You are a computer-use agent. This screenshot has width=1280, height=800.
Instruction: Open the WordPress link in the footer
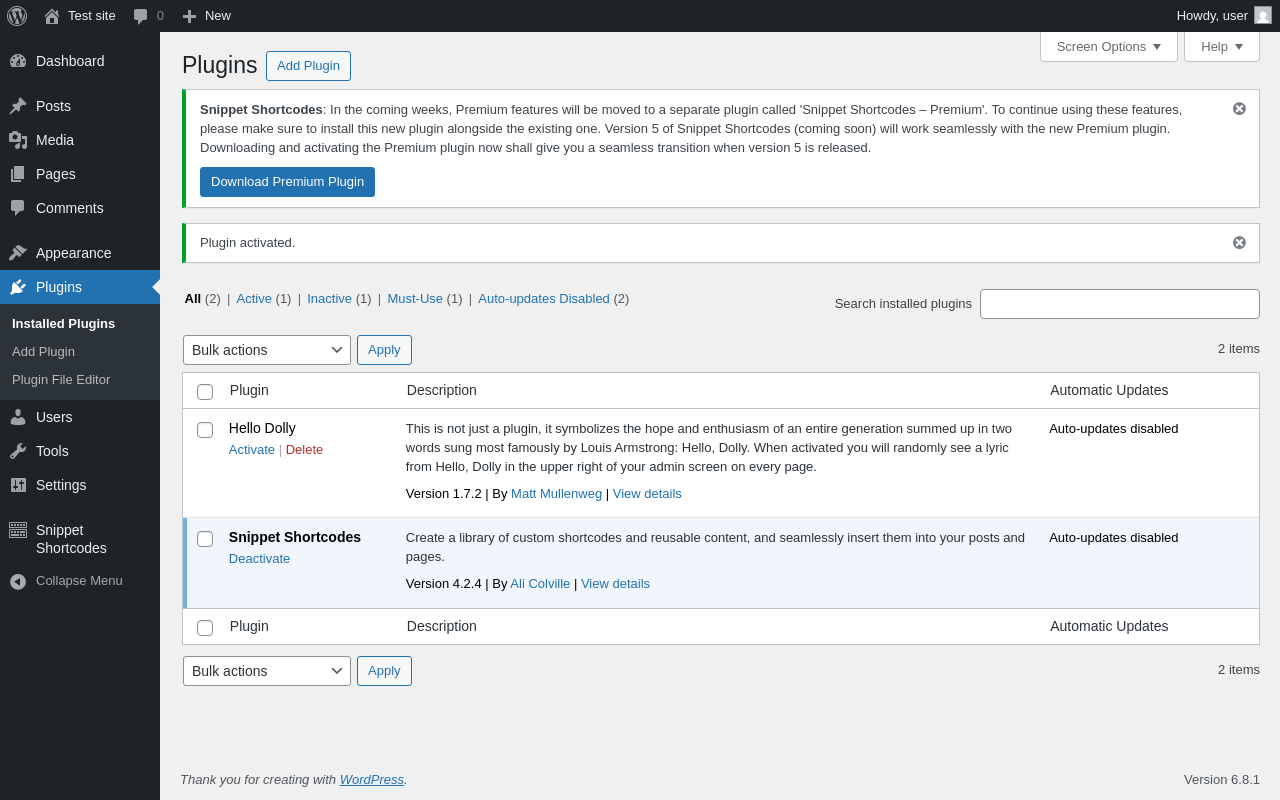372,780
